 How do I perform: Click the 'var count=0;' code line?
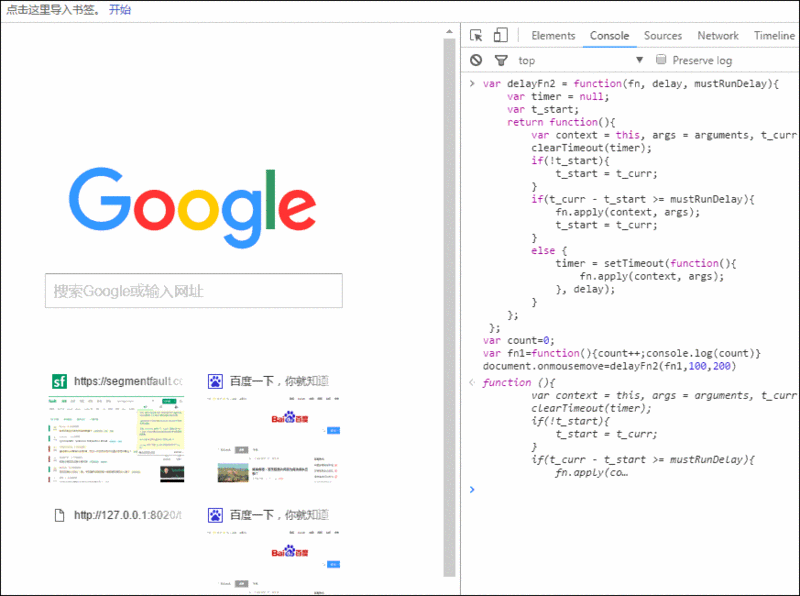tap(518, 340)
